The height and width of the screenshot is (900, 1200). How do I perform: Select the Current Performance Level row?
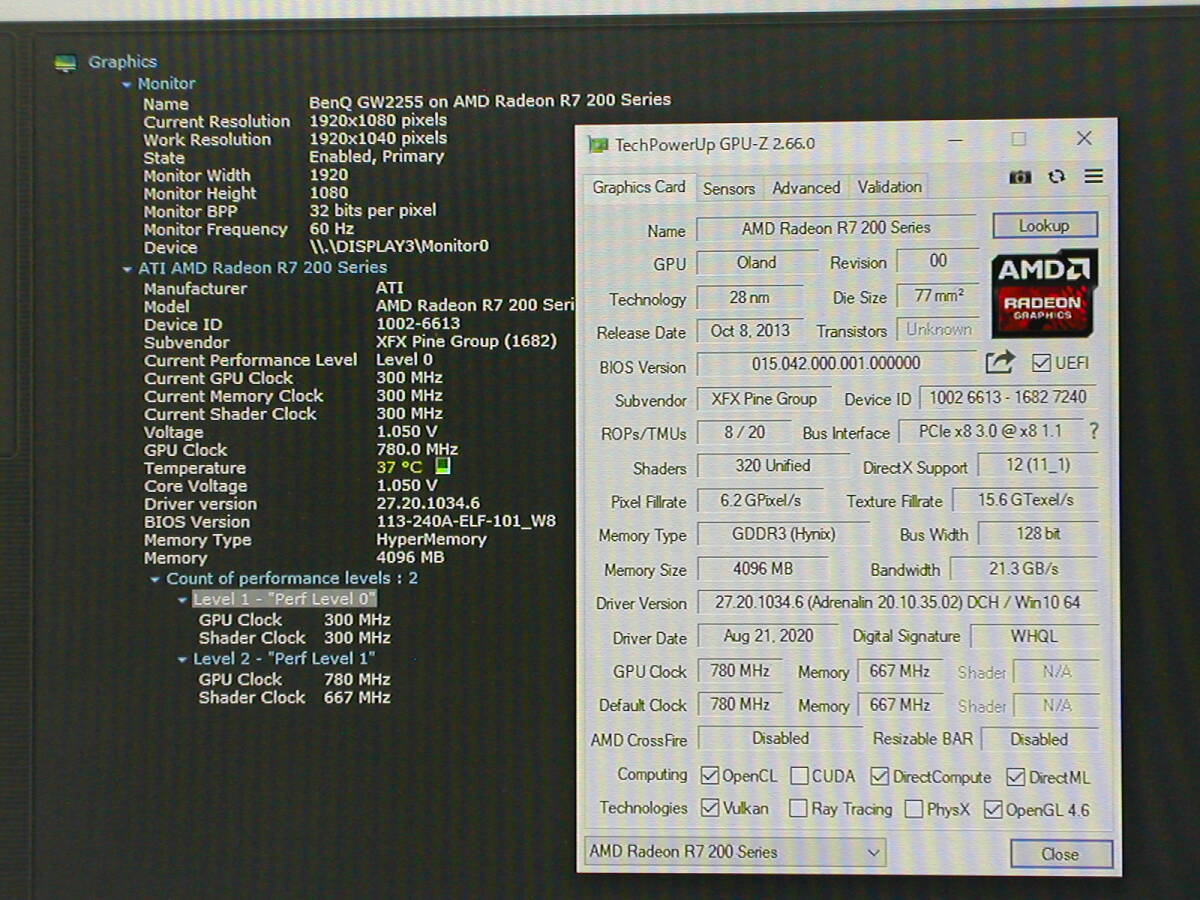click(288, 360)
